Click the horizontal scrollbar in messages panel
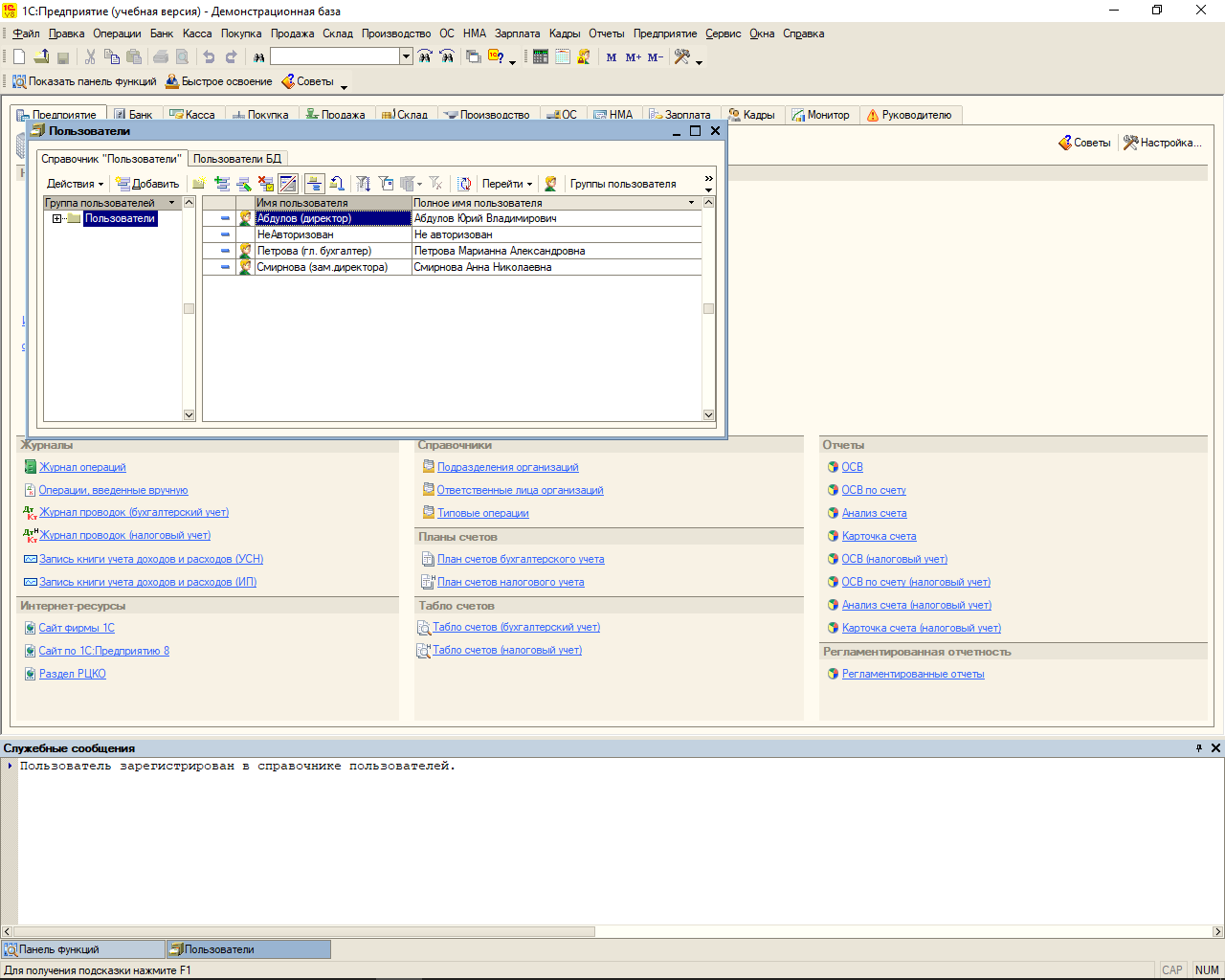Viewport: 1225px width, 980px height. pyautogui.click(x=304, y=931)
